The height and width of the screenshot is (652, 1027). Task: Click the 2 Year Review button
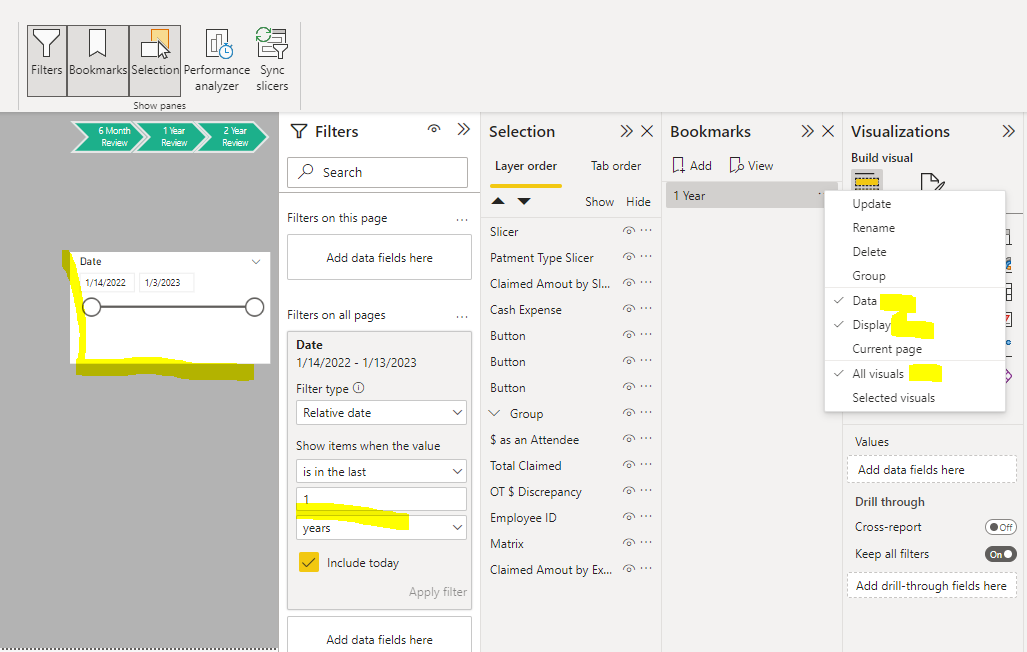pyautogui.click(x=233, y=136)
